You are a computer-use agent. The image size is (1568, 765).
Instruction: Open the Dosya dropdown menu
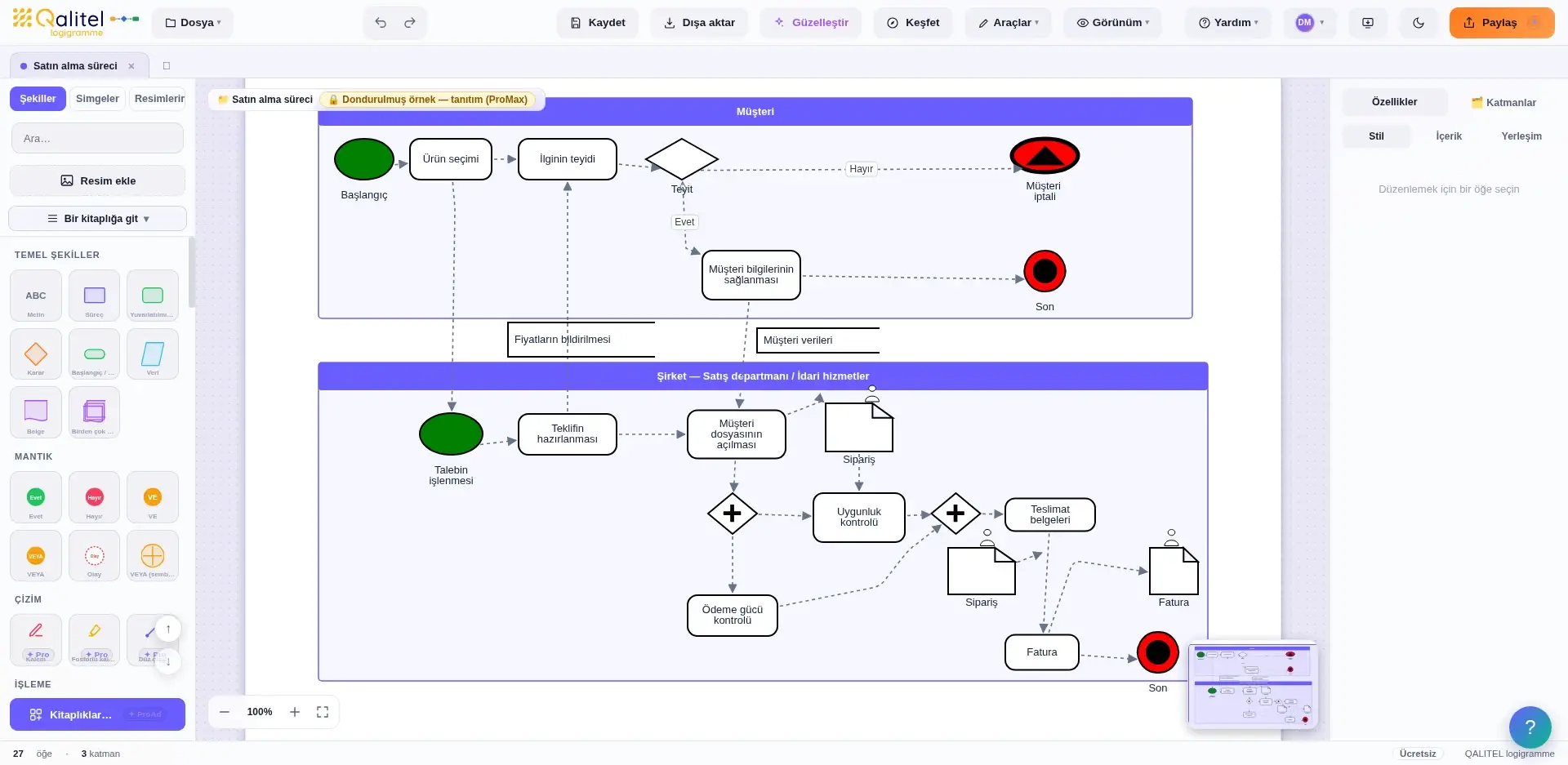[193, 23]
